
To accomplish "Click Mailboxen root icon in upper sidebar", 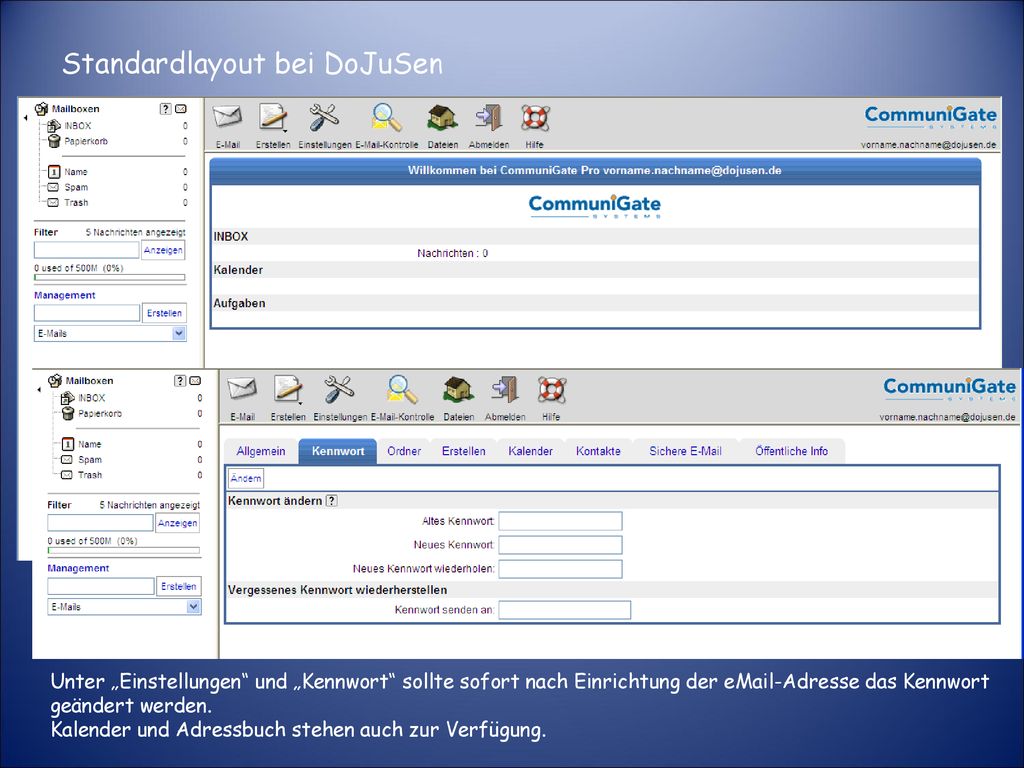I will (42, 108).
